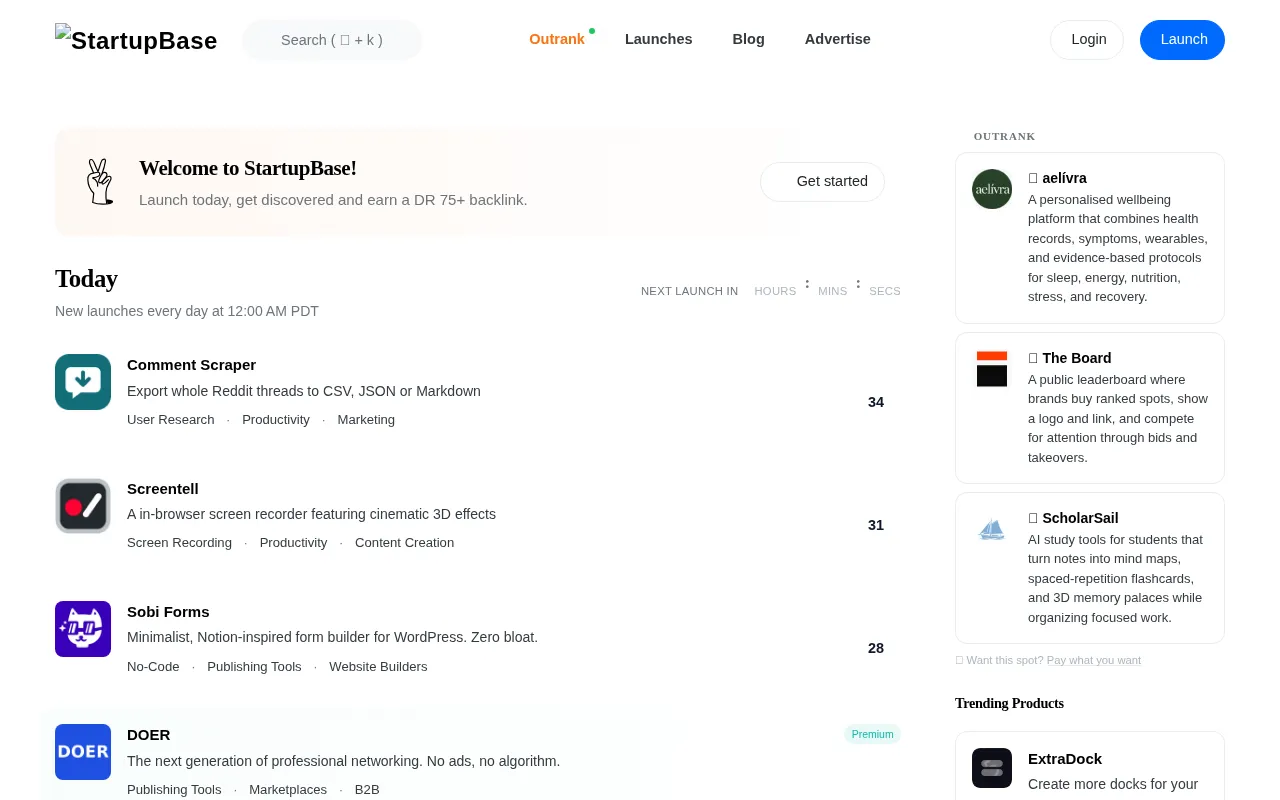The image size is (1280, 800).
Task: Click the aelívra round logo
Action: pyautogui.click(x=992, y=189)
